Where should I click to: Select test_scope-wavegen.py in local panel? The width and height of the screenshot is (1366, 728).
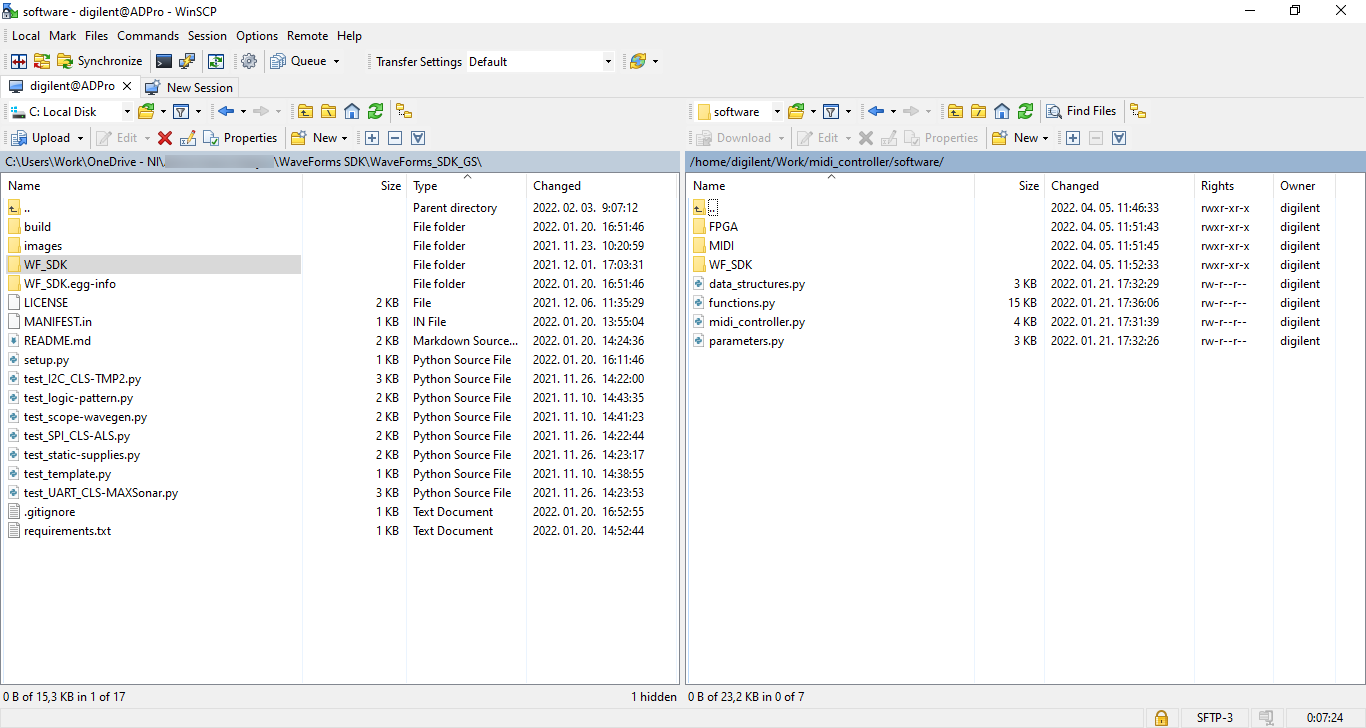click(x=85, y=417)
